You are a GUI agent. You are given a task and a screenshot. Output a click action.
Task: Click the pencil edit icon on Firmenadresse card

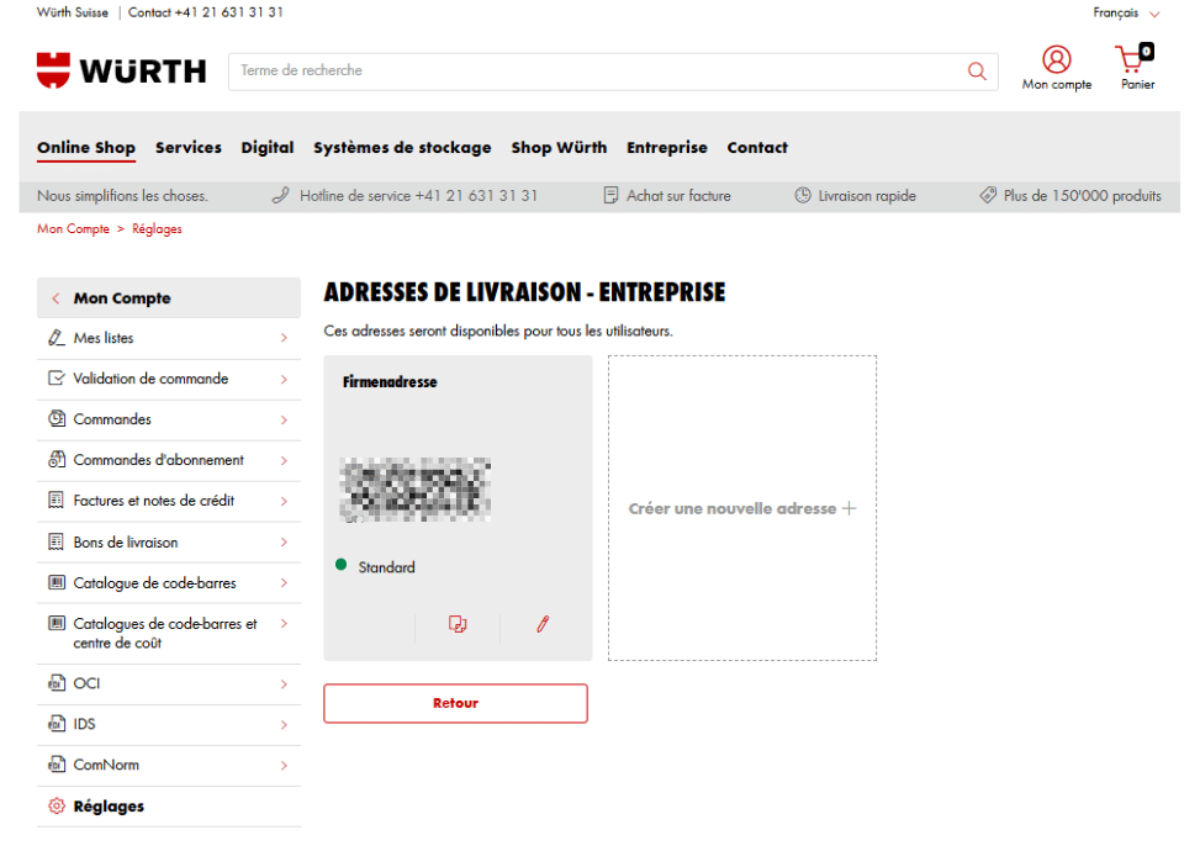543,624
